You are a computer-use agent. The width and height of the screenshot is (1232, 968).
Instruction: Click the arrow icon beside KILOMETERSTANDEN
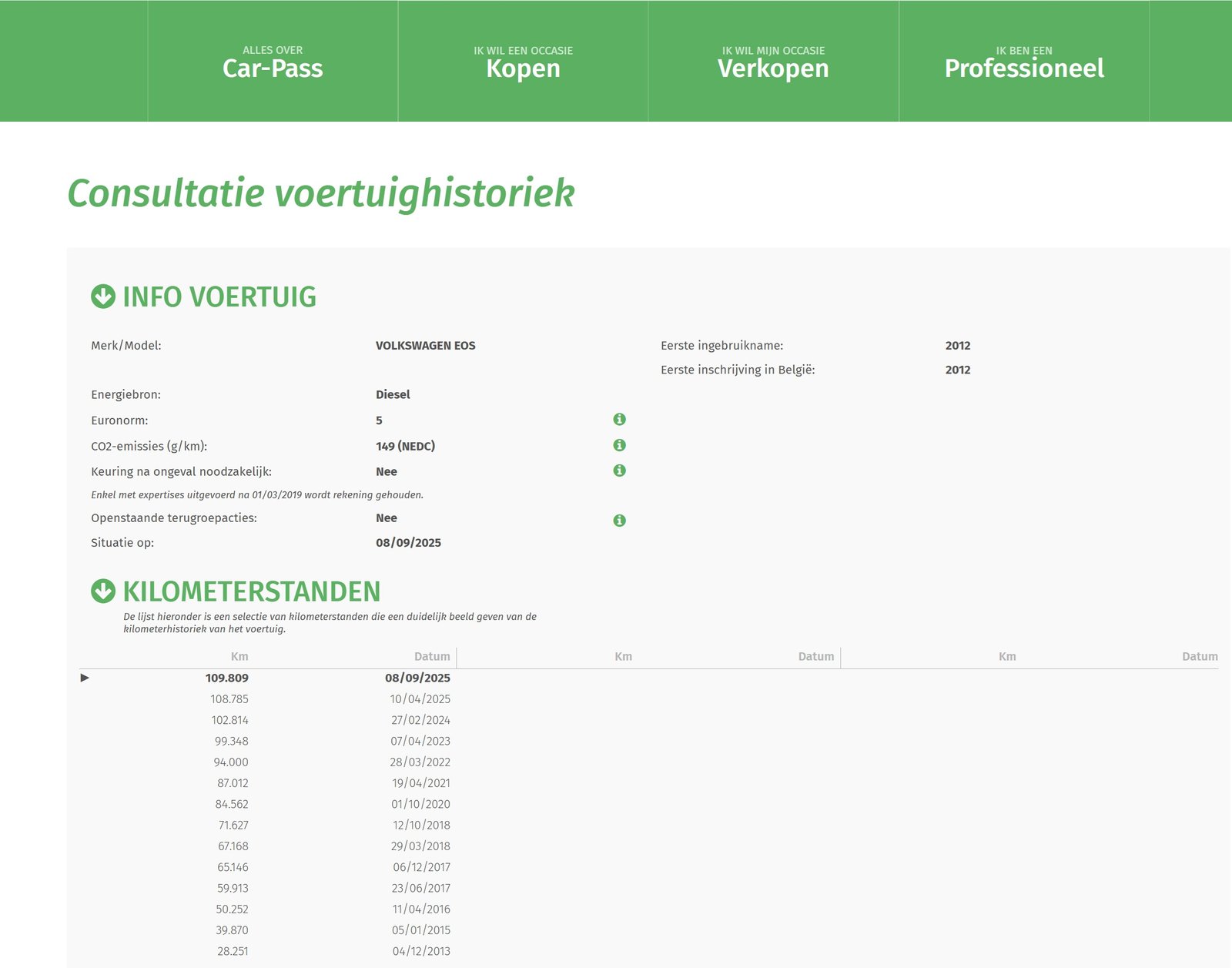(103, 591)
